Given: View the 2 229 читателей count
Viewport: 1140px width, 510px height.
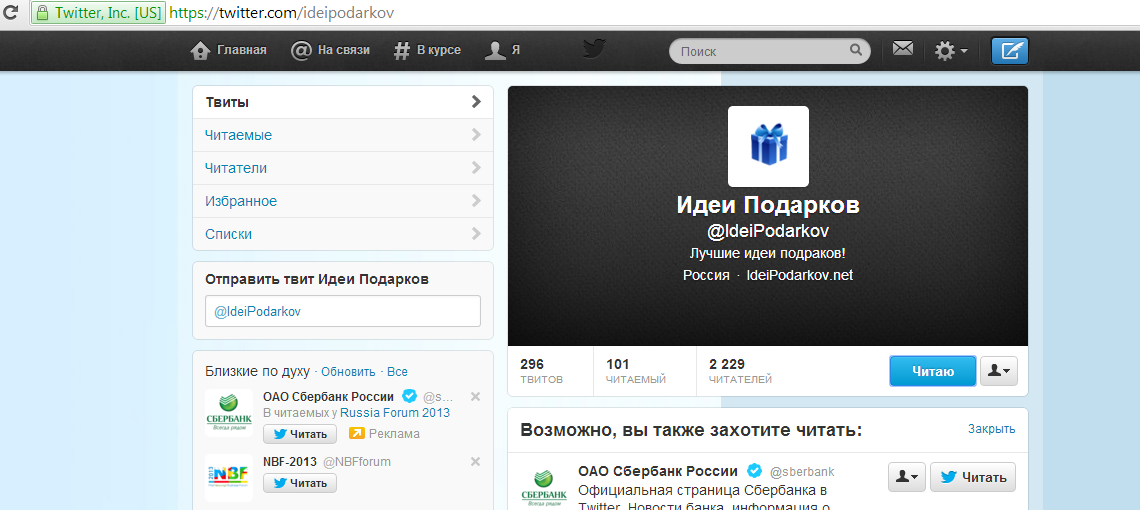Looking at the screenshot, I should click(x=740, y=371).
